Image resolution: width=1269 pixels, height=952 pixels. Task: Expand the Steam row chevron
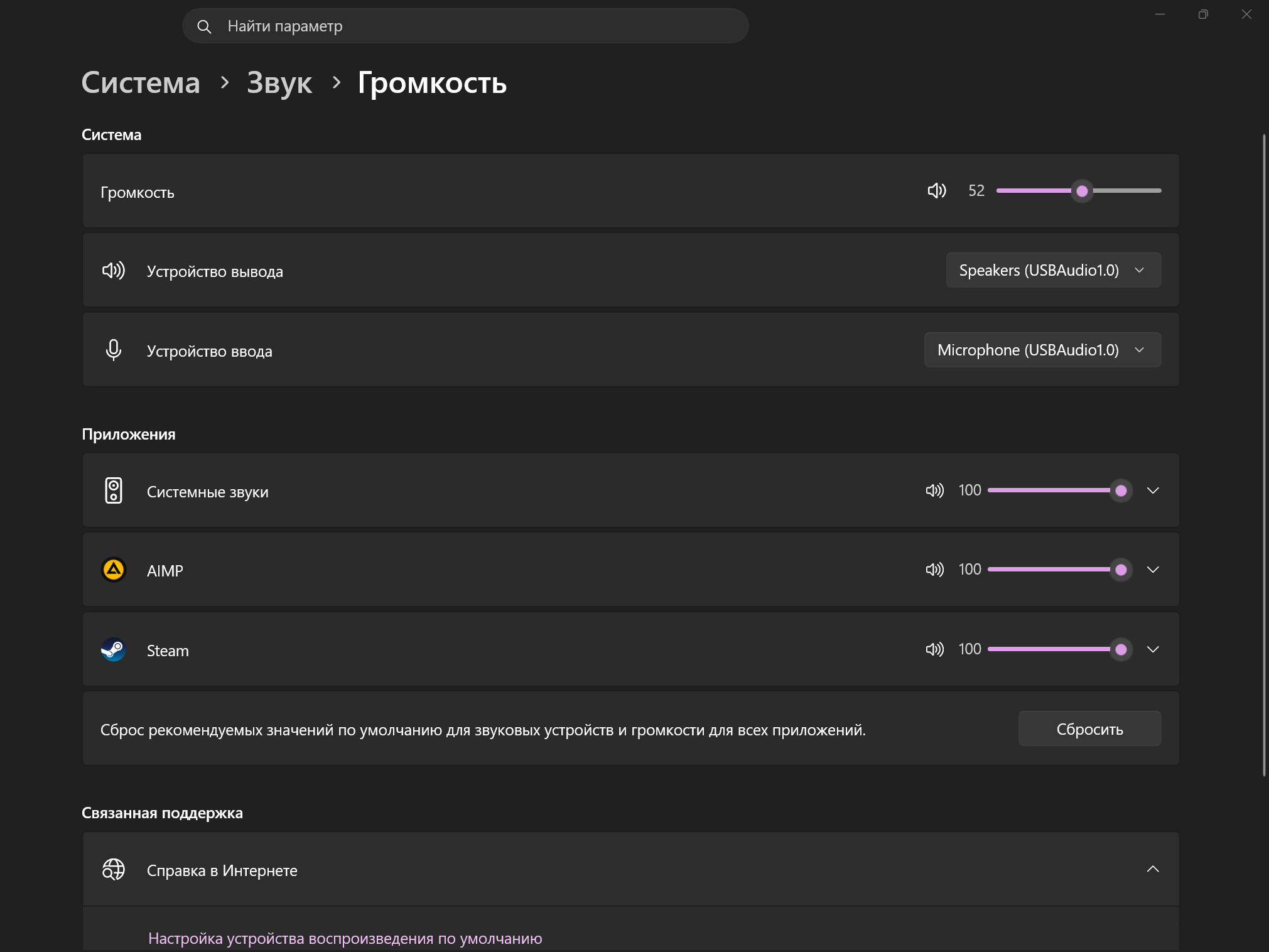[1153, 649]
